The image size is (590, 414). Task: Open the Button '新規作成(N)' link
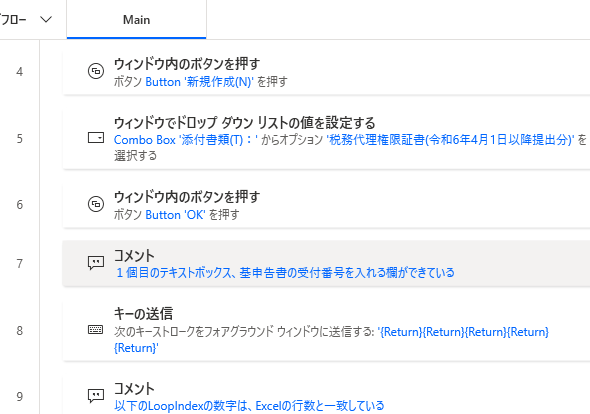[x=199, y=82]
